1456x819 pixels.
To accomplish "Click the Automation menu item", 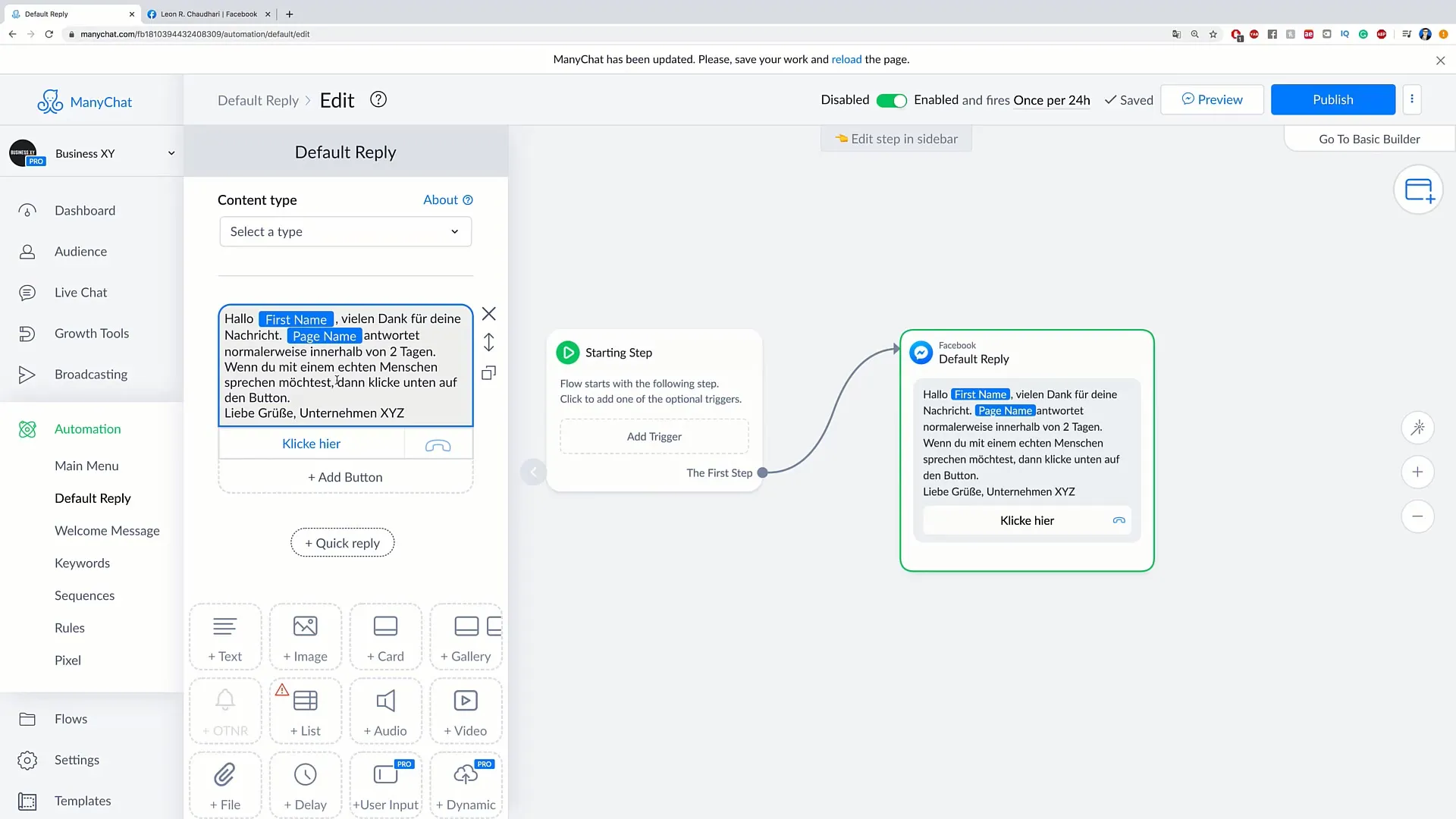I will (x=87, y=428).
